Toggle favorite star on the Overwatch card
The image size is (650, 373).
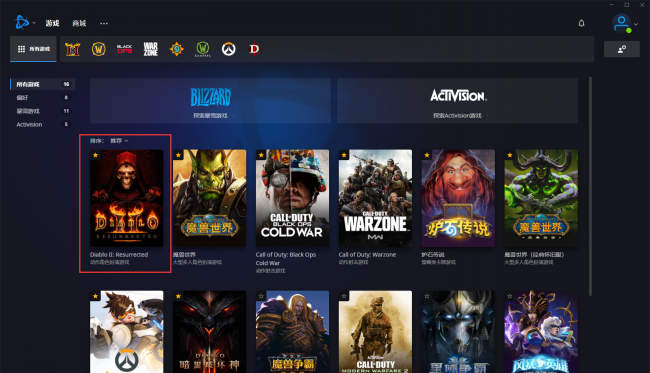click(x=95, y=296)
